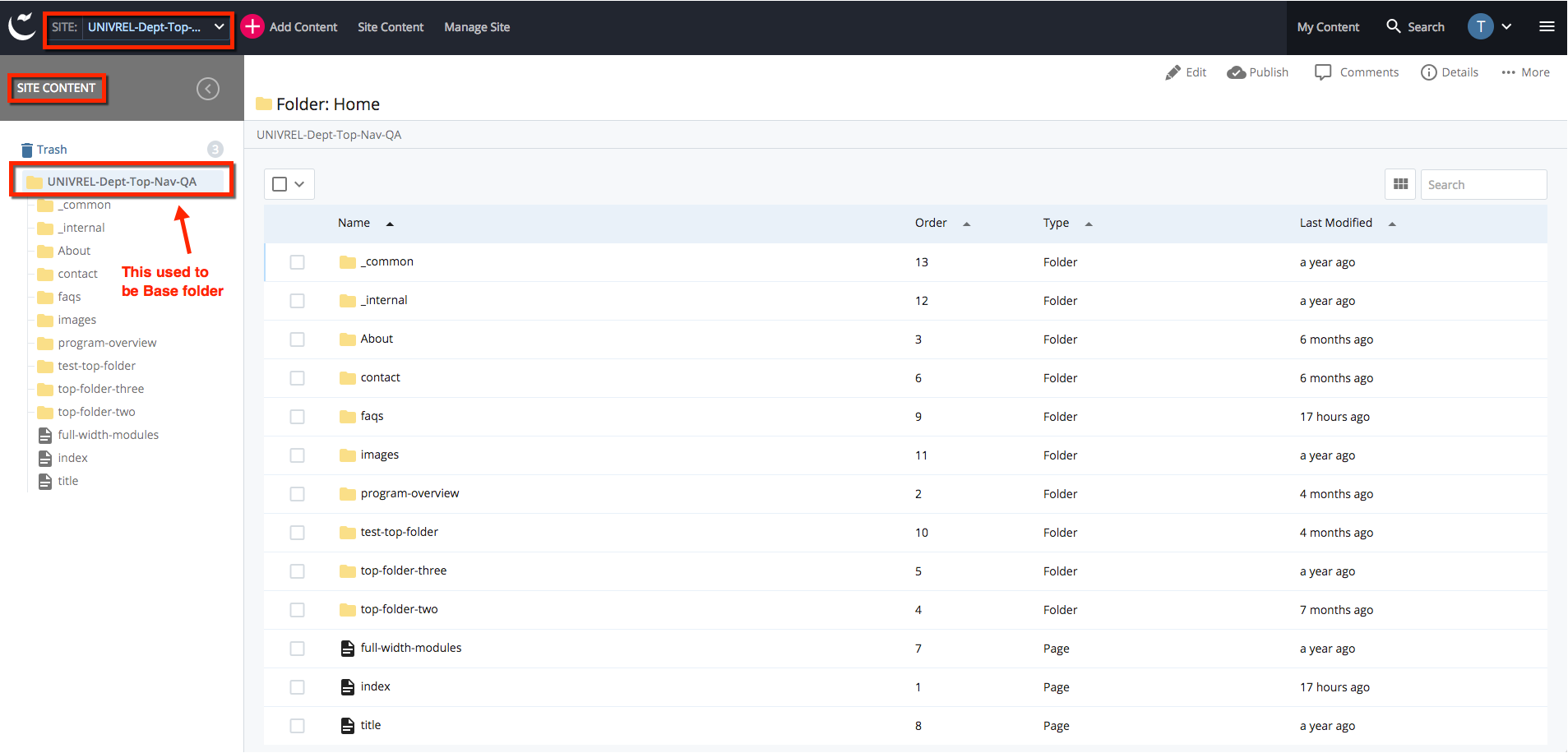1568x753 pixels.
Task: Check the faqs row checkbox
Action: [x=297, y=417]
